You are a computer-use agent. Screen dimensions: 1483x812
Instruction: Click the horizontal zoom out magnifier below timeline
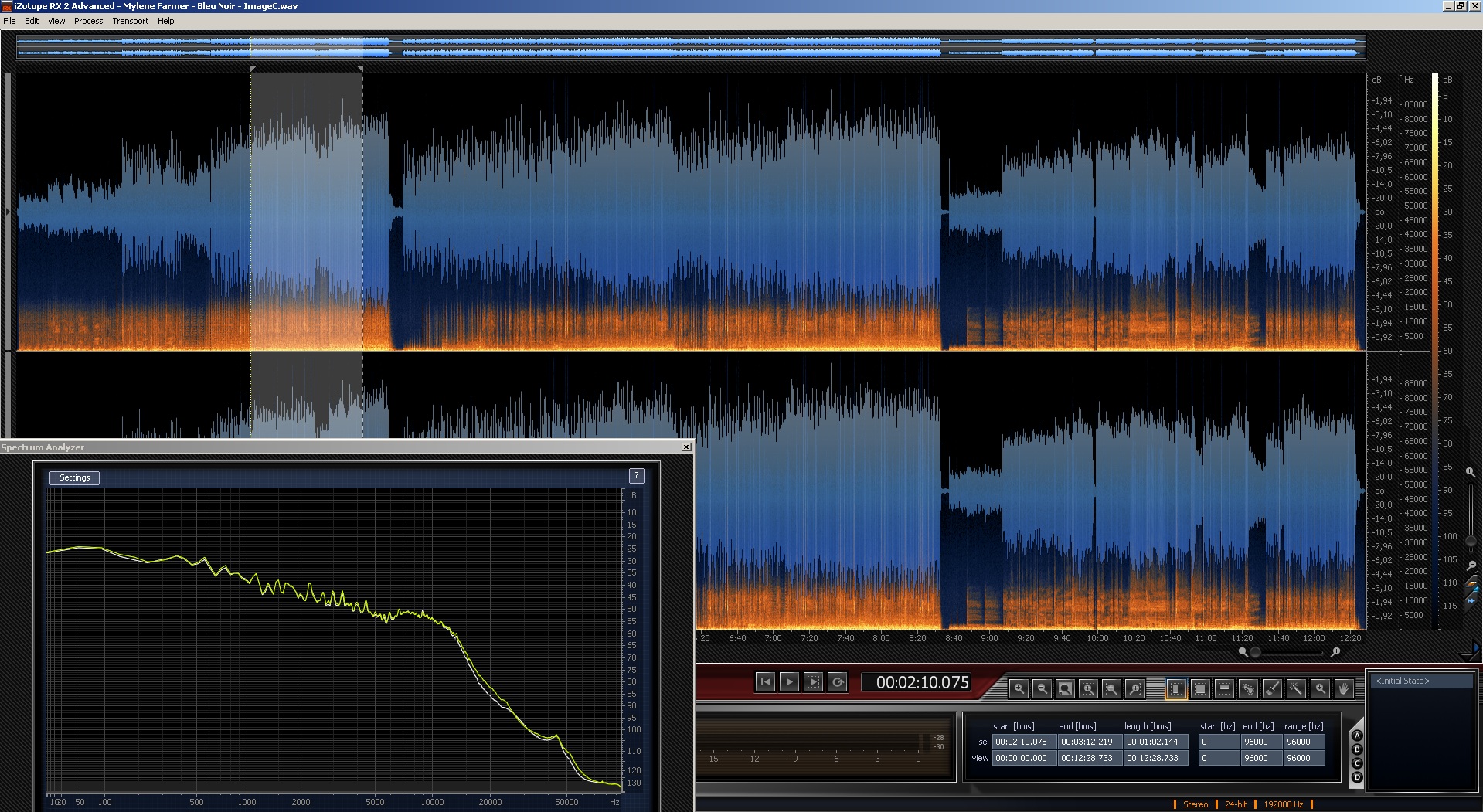click(1243, 652)
